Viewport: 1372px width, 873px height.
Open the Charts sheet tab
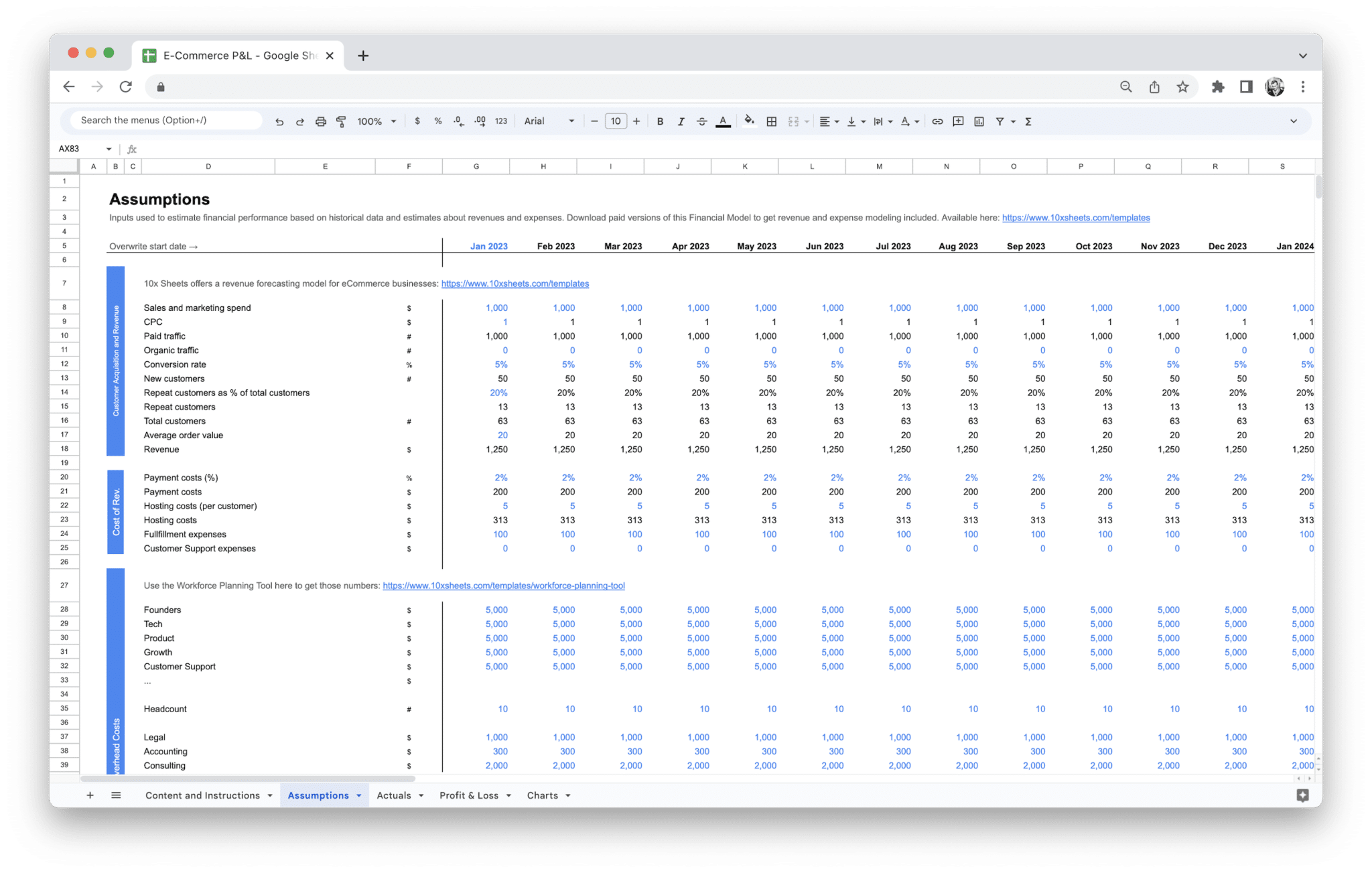coord(543,795)
